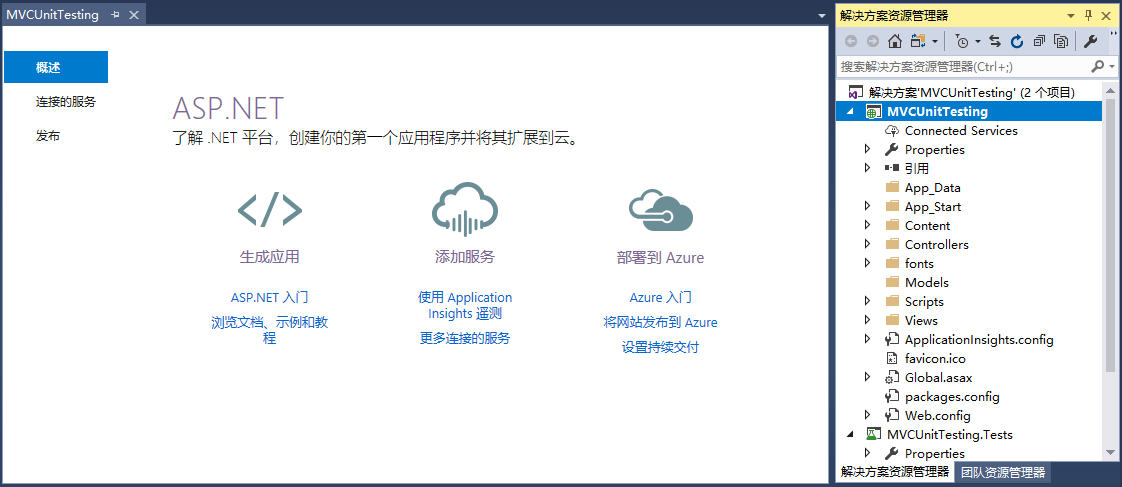1122x487 pixels.
Task: Open the ASP.NET 入门 link
Action: coord(269,297)
